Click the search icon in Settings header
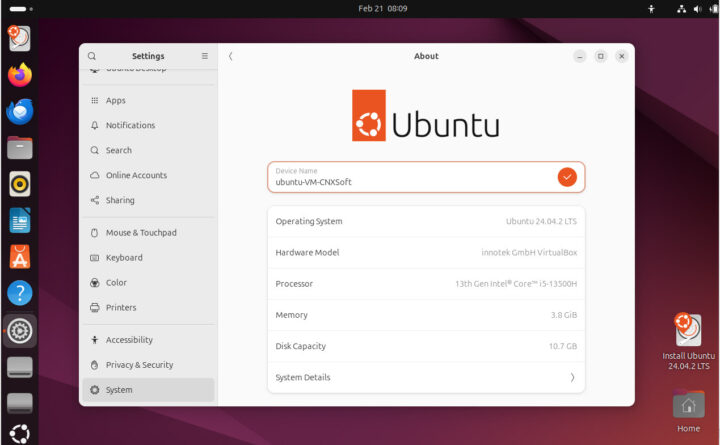 [92, 57]
